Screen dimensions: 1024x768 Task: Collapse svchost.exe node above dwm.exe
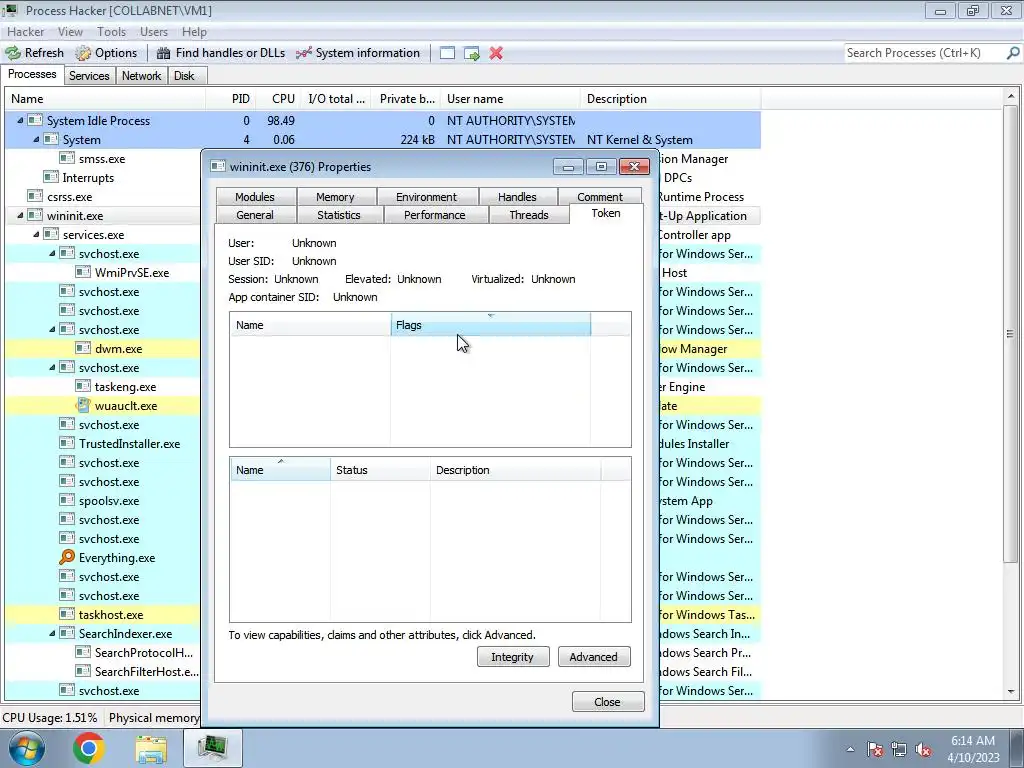[52, 329]
